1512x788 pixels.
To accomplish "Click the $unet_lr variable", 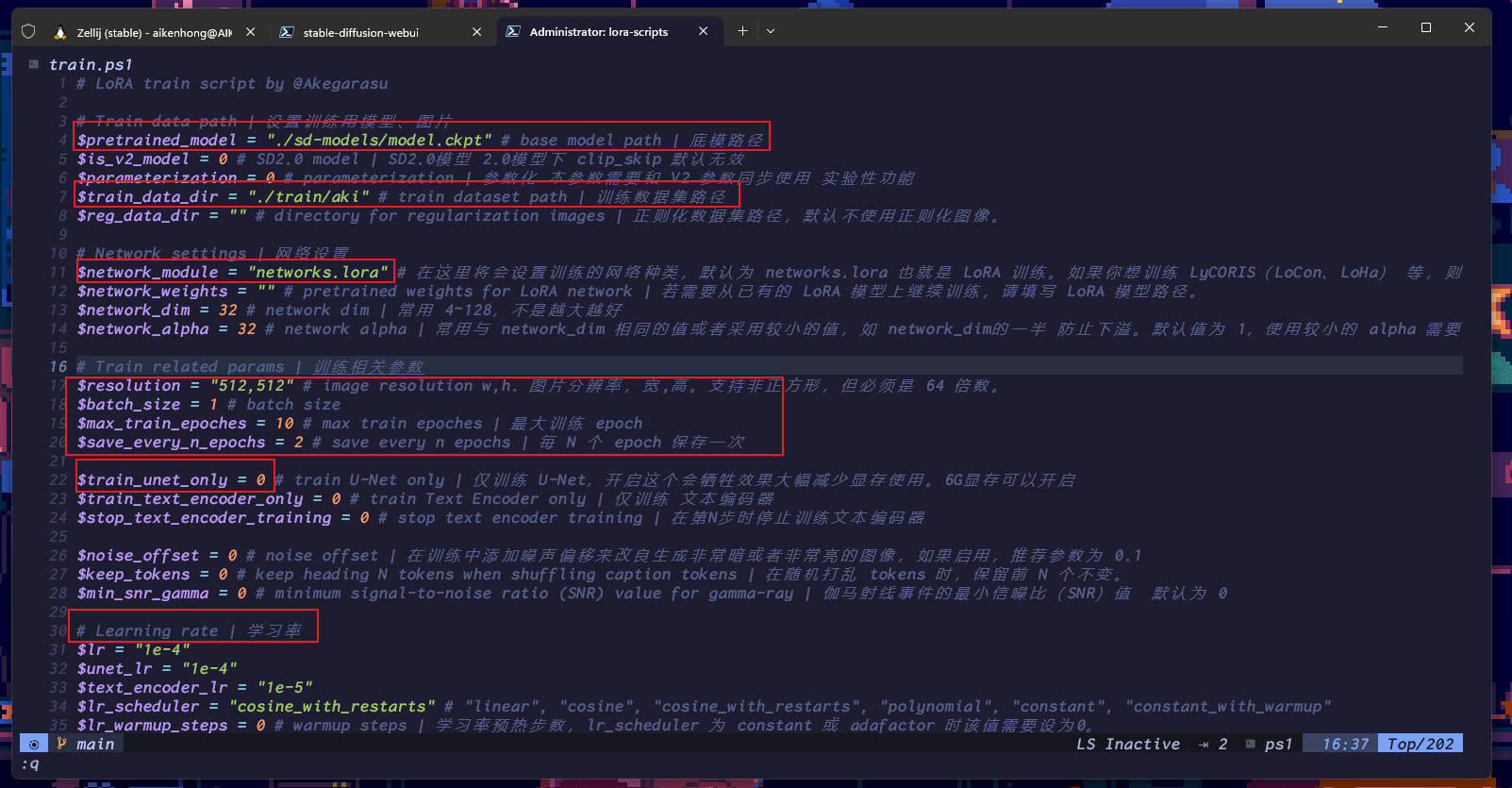I will click(x=114, y=668).
